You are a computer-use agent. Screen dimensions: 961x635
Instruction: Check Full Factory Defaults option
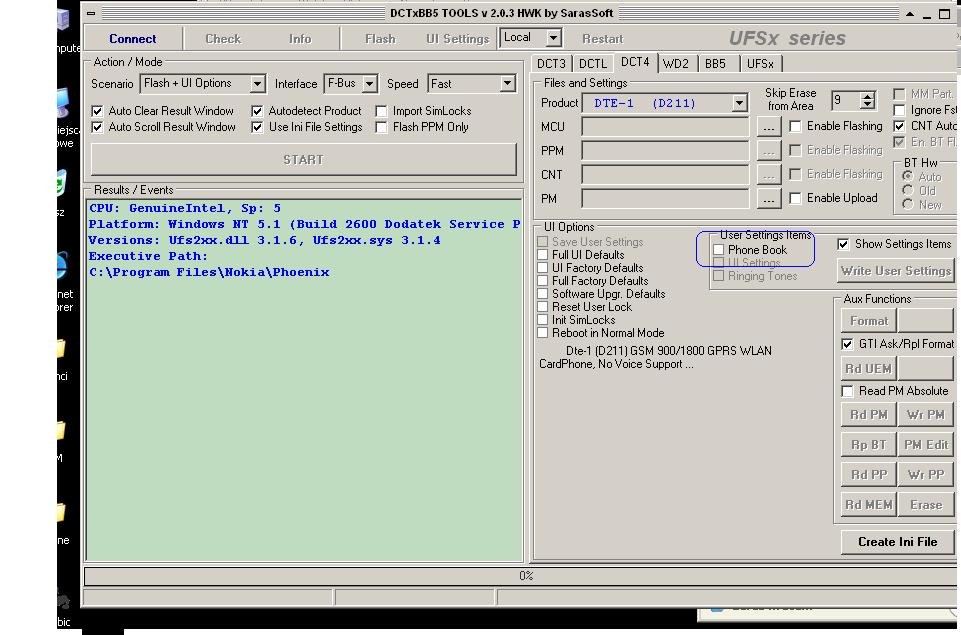542,281
